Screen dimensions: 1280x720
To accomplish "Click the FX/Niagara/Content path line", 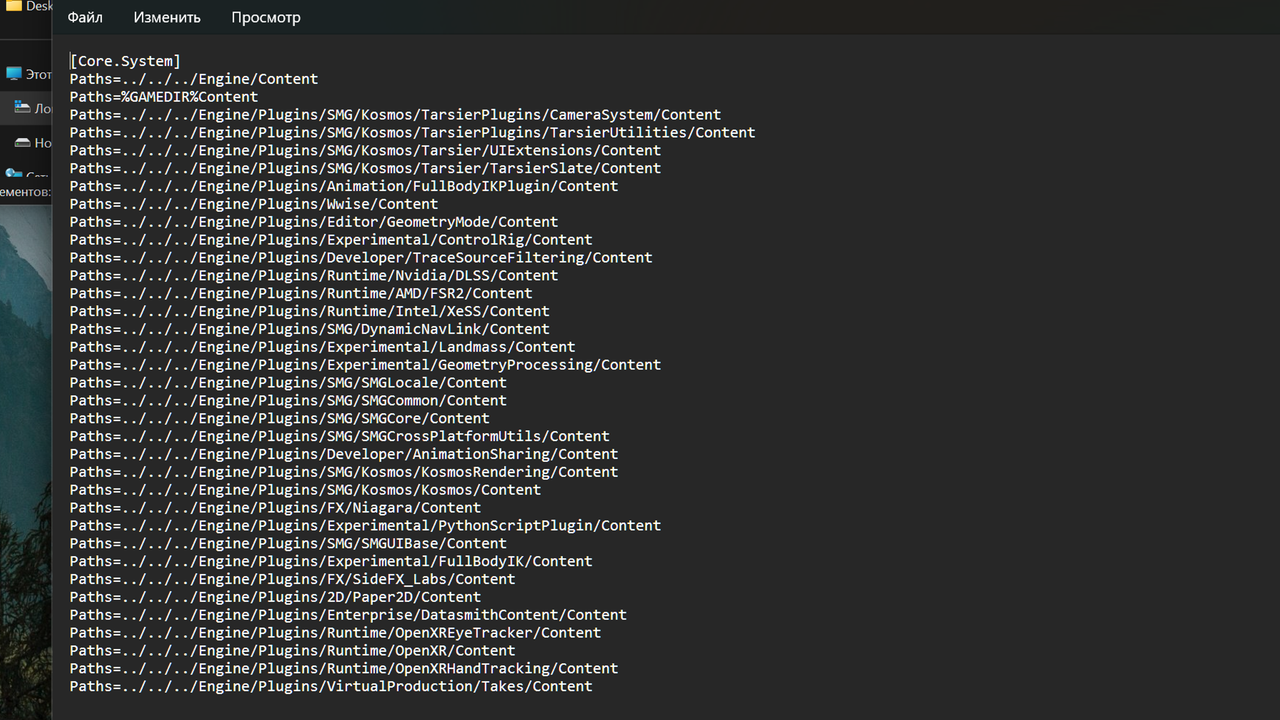I will pos(275,508).
